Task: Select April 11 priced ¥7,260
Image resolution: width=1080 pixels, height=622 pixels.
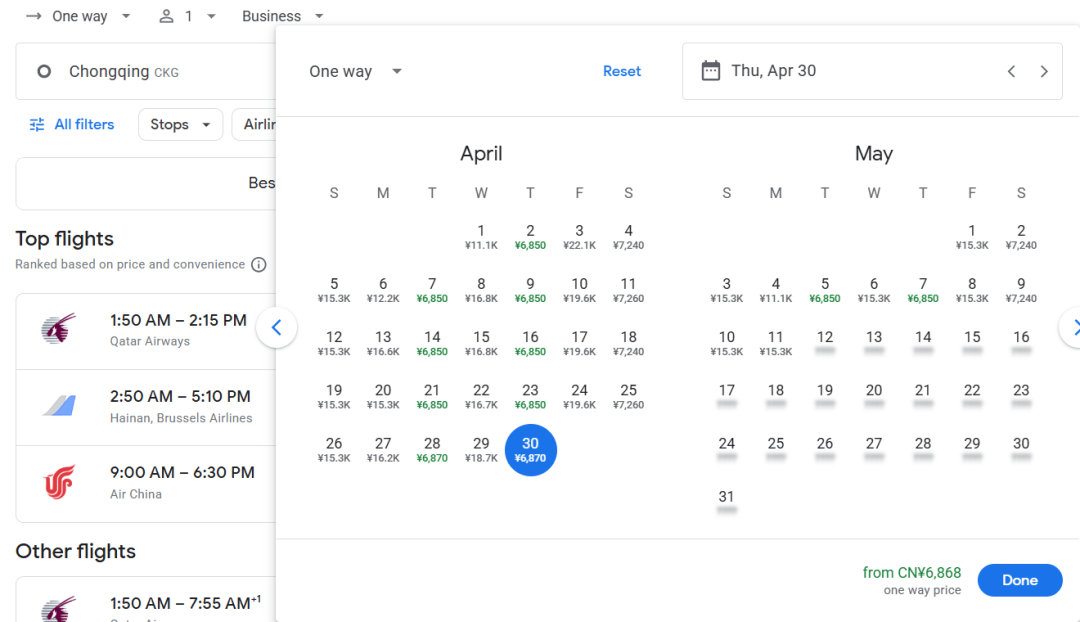Action: tap(628, 290)
